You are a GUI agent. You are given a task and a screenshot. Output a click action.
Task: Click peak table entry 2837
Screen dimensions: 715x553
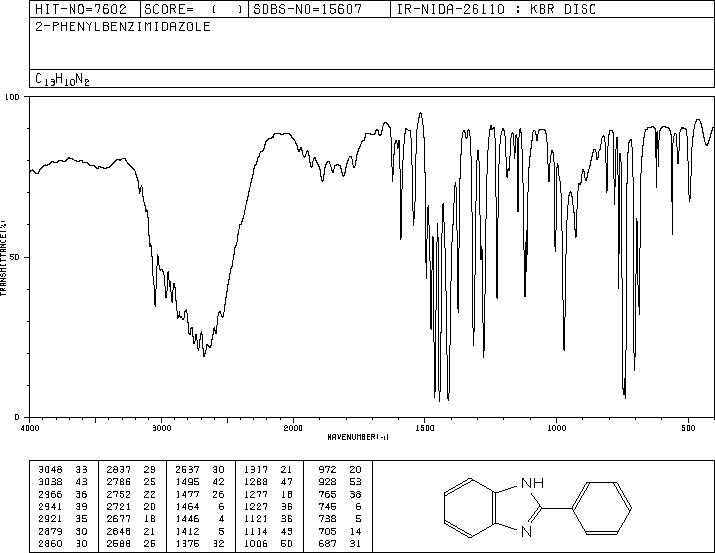click(x=119, y=469)
